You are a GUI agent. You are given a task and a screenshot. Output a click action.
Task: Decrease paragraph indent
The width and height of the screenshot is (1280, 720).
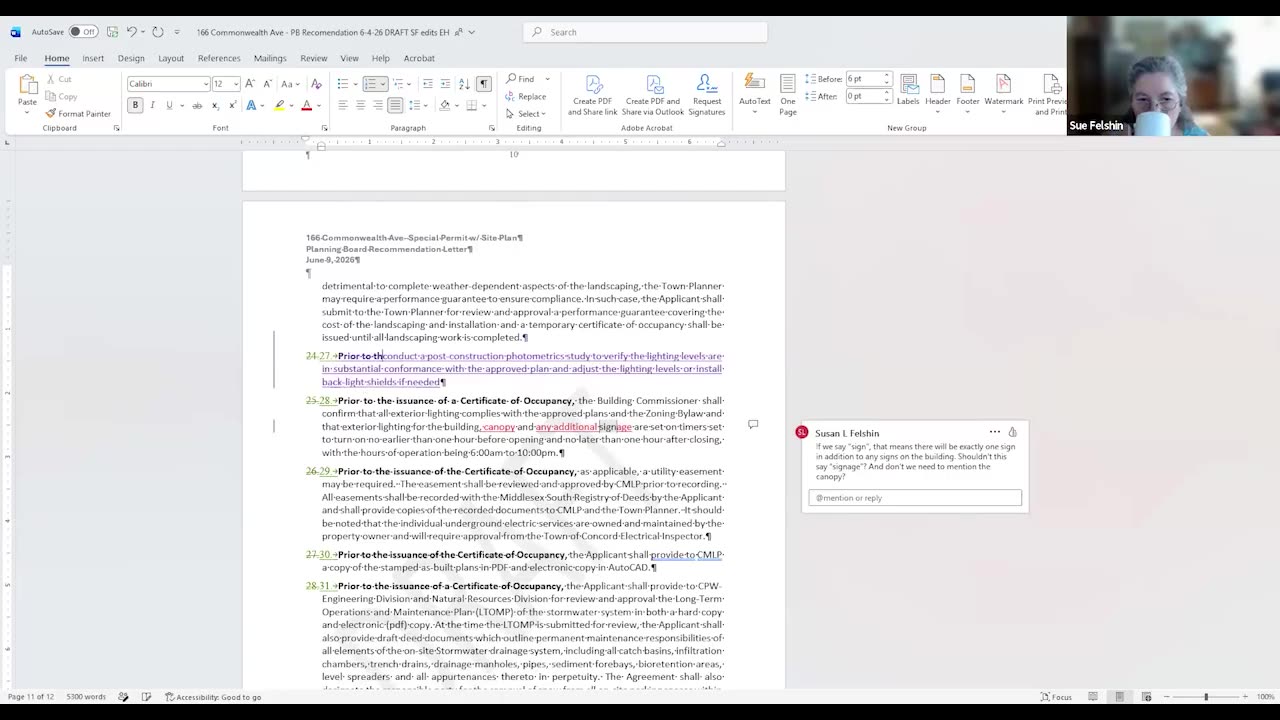(428, 84)
